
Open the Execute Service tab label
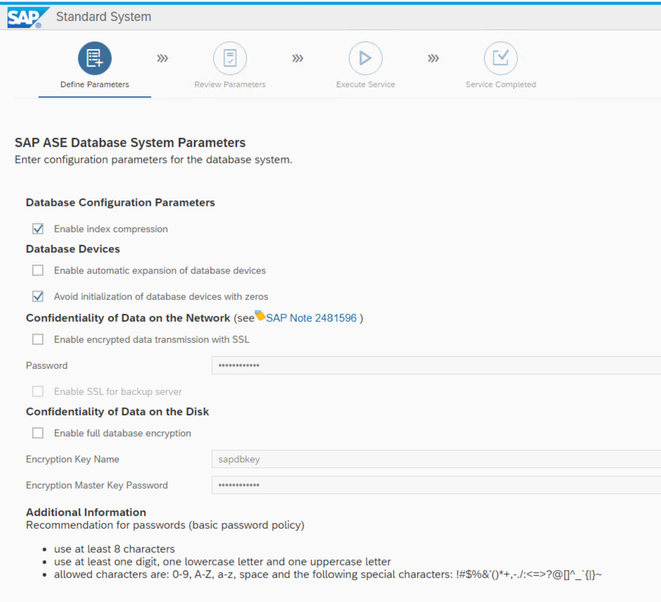coord(365,84)
